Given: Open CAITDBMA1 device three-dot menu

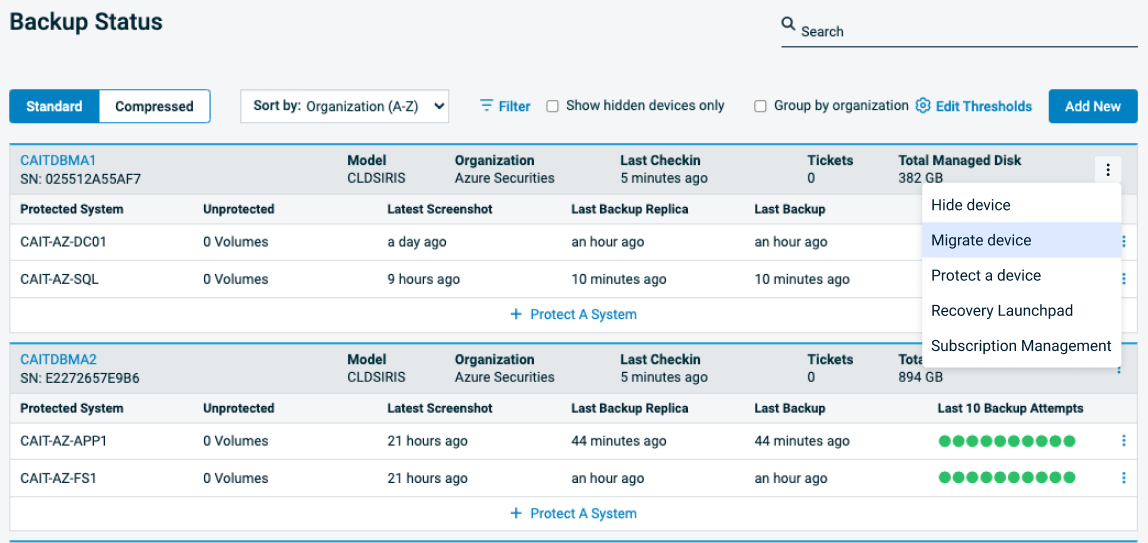Looking at the screenshot, I should click(1108, 170).
